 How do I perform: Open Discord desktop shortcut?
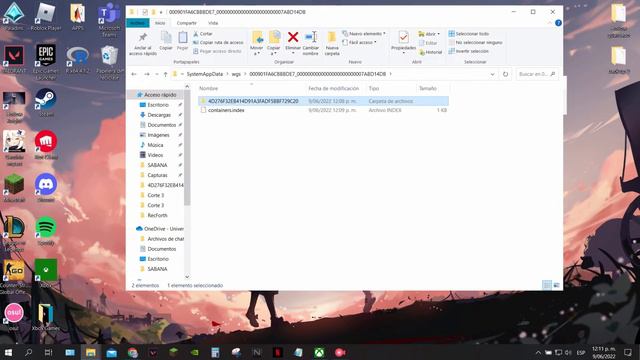pyautogui.click(x=45, y=188)
